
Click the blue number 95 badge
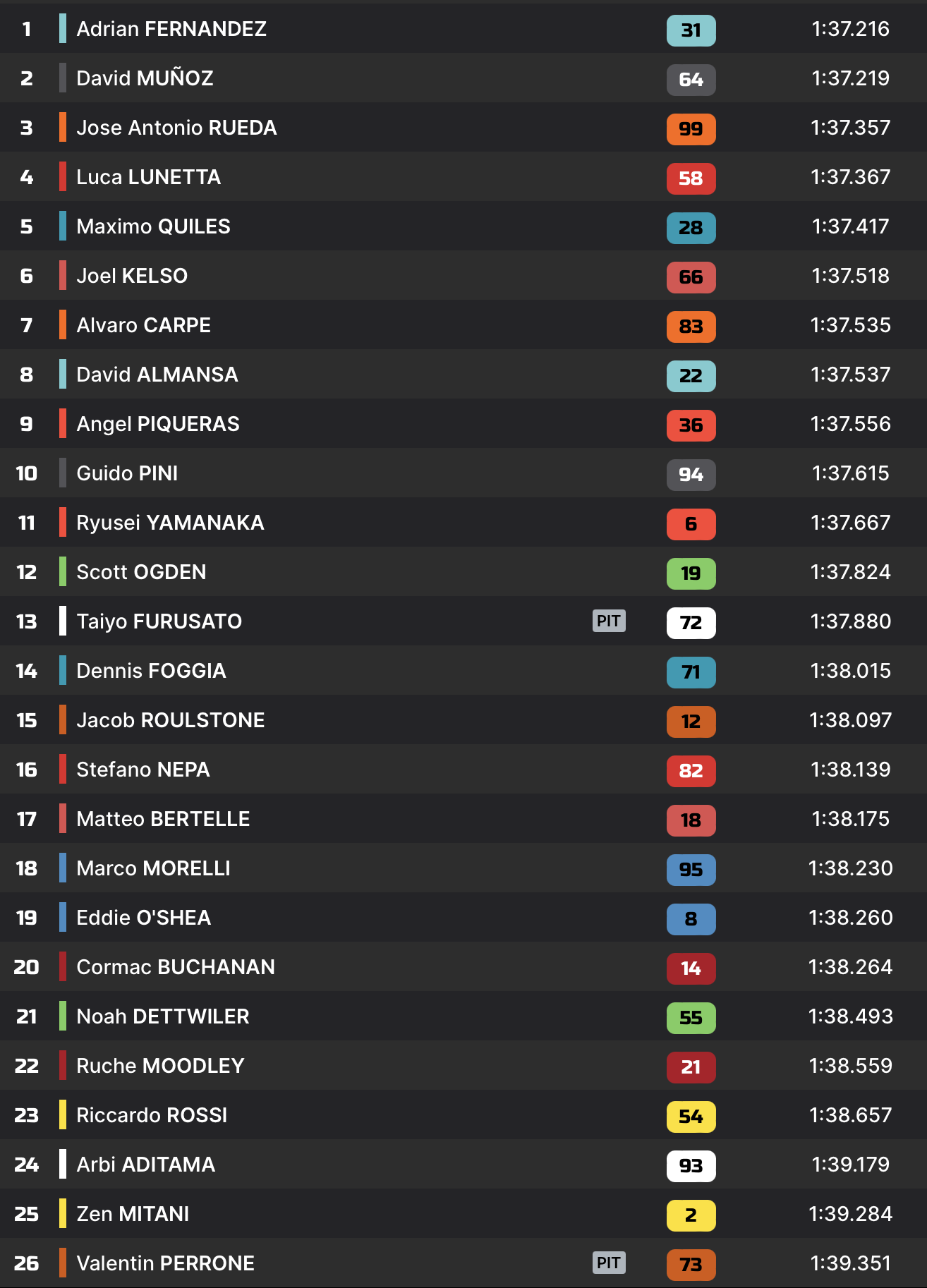(x=691, y=870)
